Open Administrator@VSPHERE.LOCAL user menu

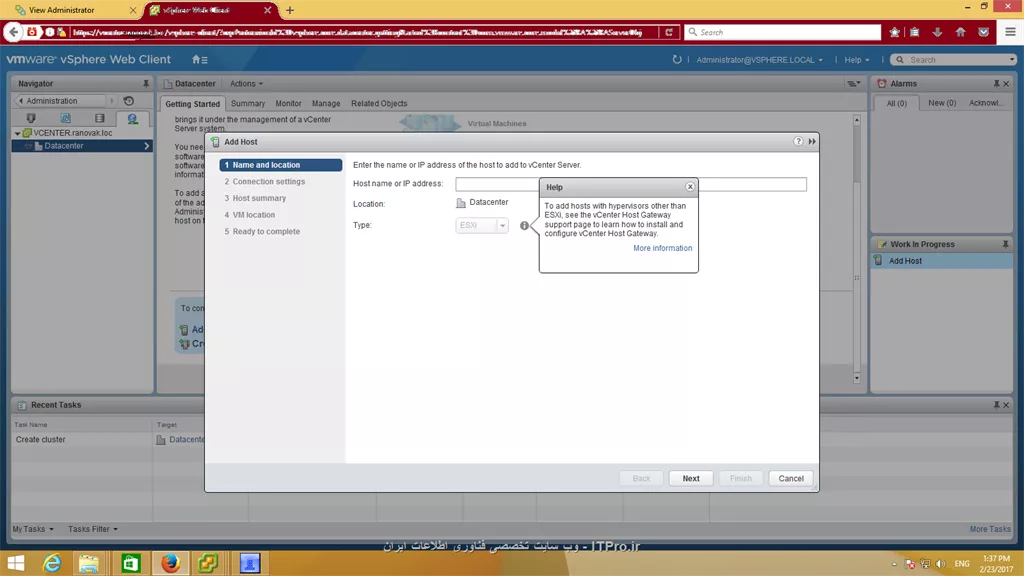tap(759, 59)
